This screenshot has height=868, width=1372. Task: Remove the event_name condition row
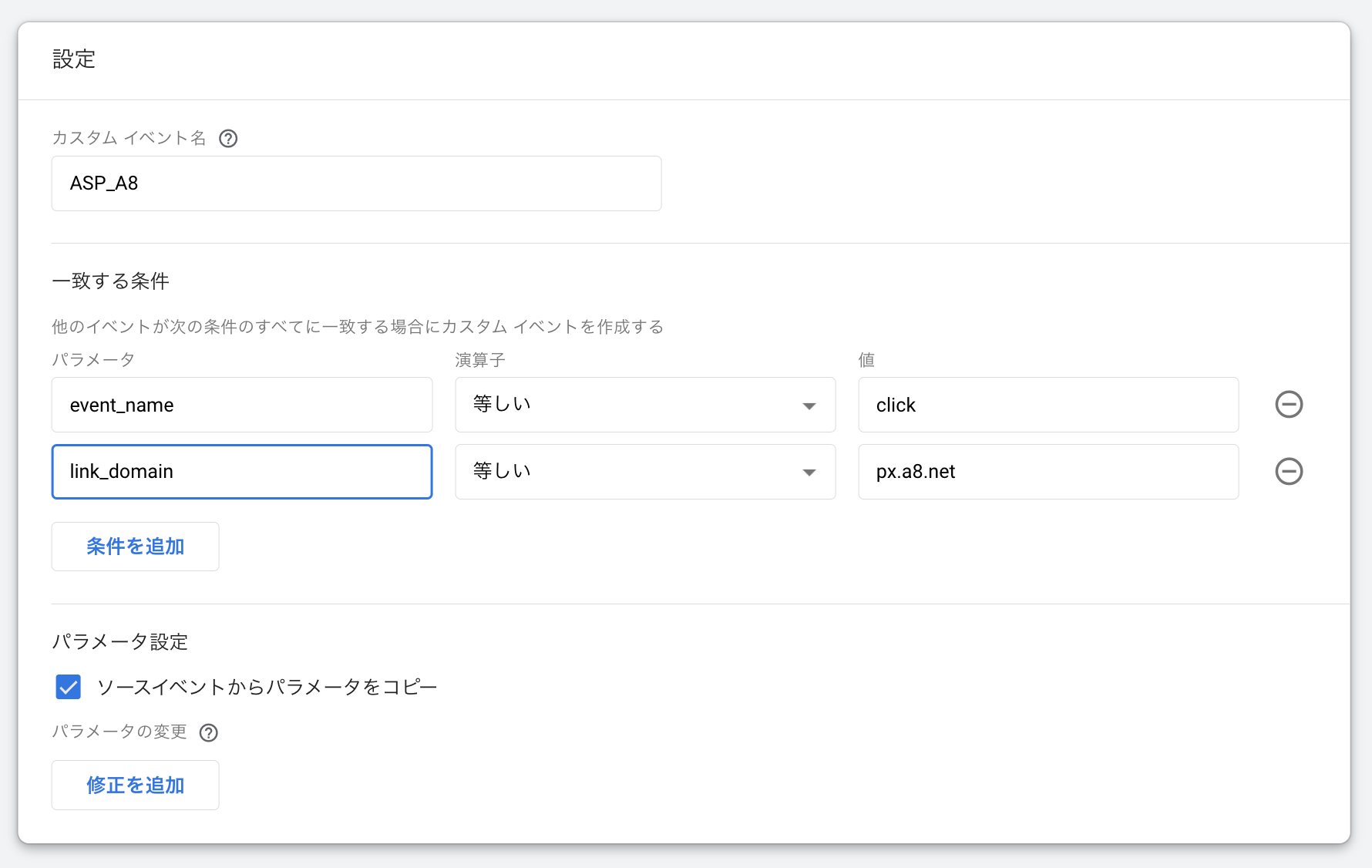[1288, 405]
